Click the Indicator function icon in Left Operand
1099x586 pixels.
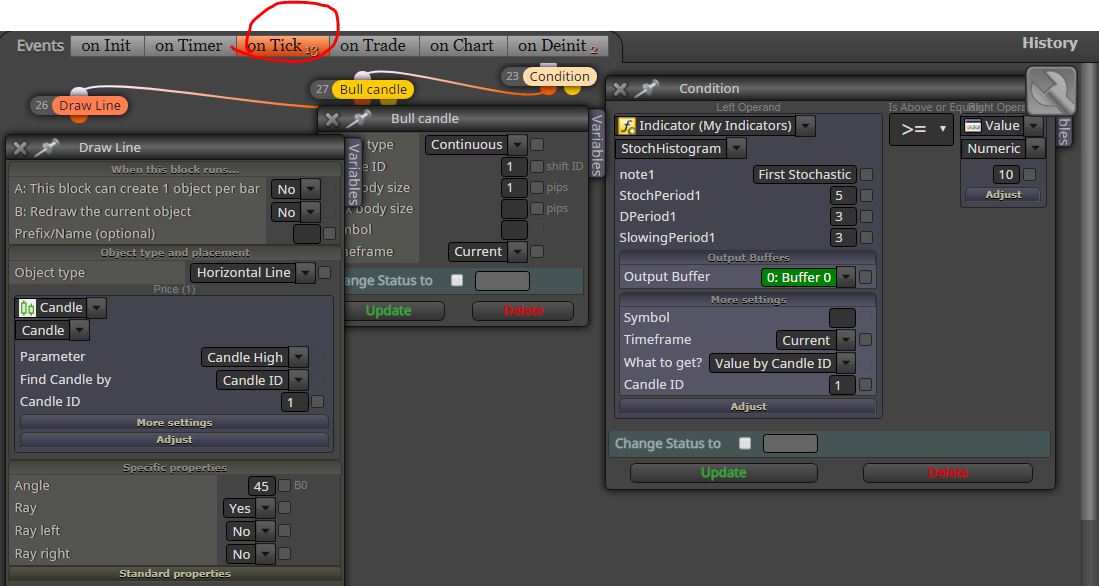pos(626,126)
